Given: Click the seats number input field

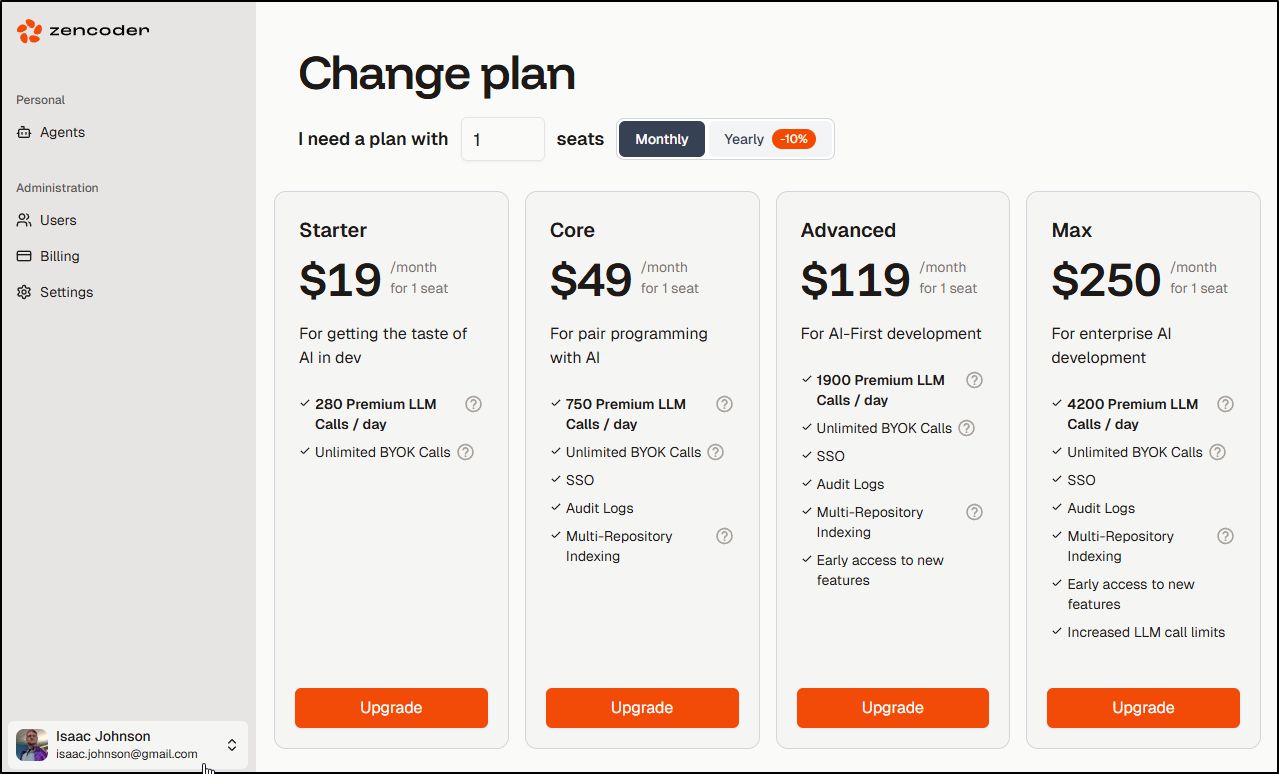Looking at the screenshot, I should pyautogui.click(x=503, y=140).
